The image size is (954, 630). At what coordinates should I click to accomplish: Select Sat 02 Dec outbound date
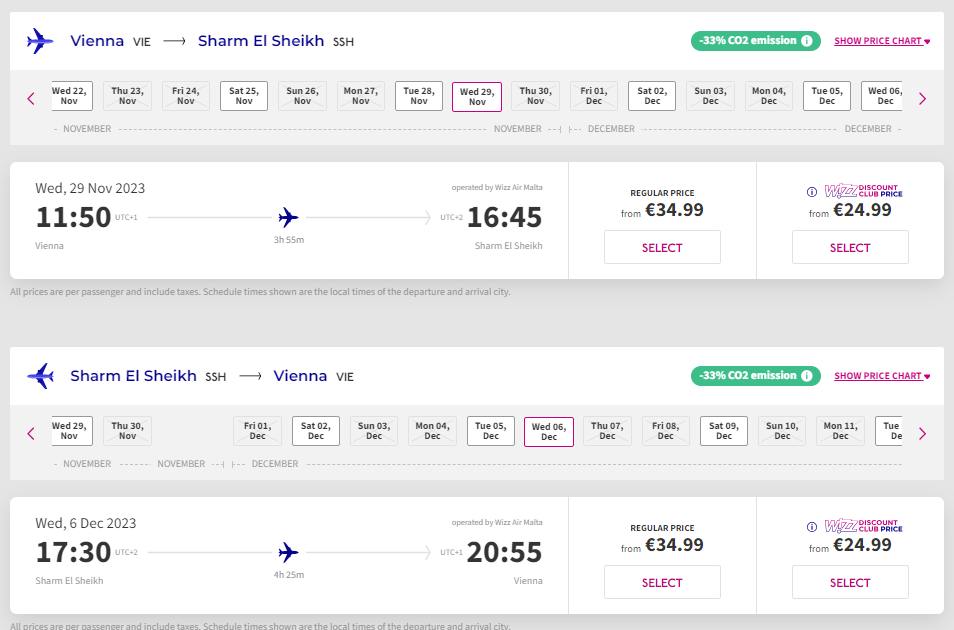click(652, 96)
